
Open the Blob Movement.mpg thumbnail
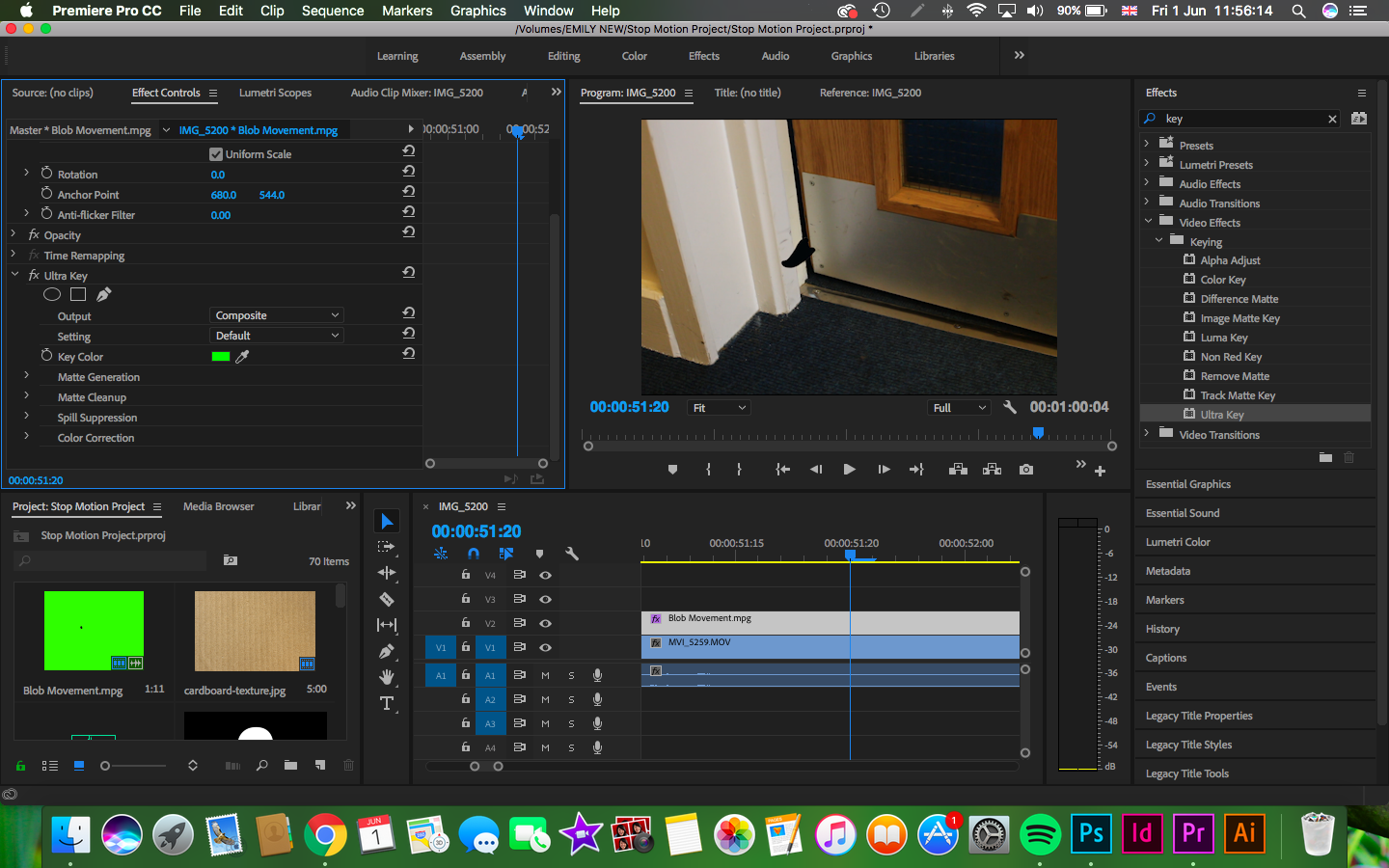pos(93,631)
